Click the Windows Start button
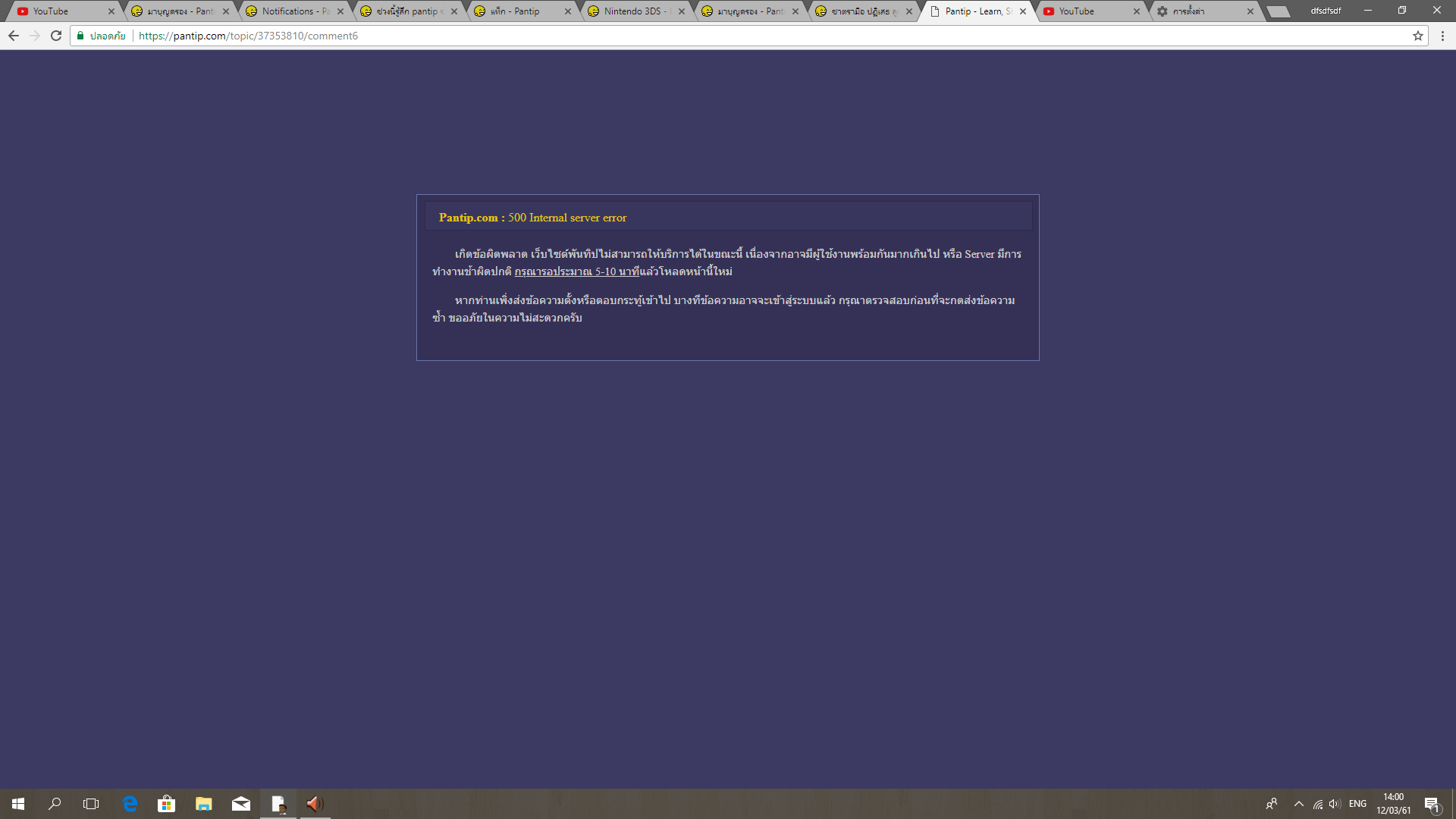Image resolution: width=1456 pixels, height=819 pixels. [x=18, y=804]
